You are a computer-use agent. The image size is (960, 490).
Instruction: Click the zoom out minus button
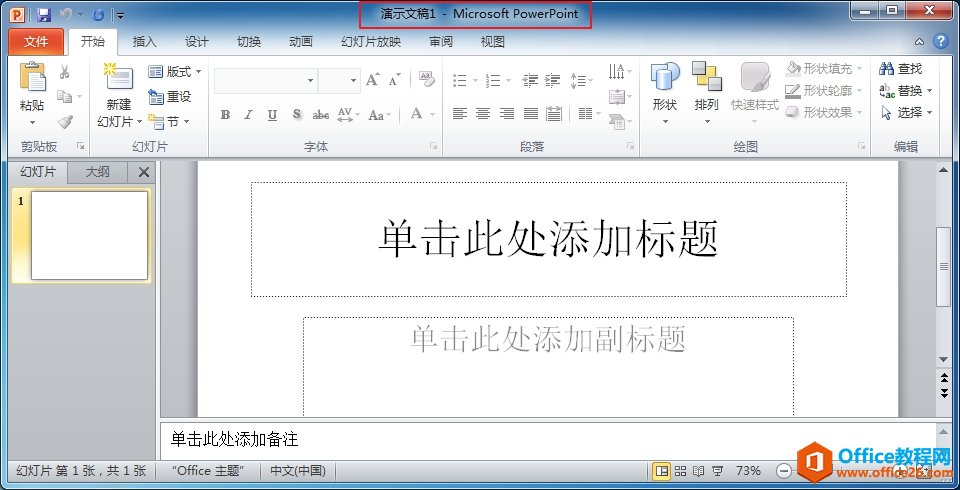(784, 471)
